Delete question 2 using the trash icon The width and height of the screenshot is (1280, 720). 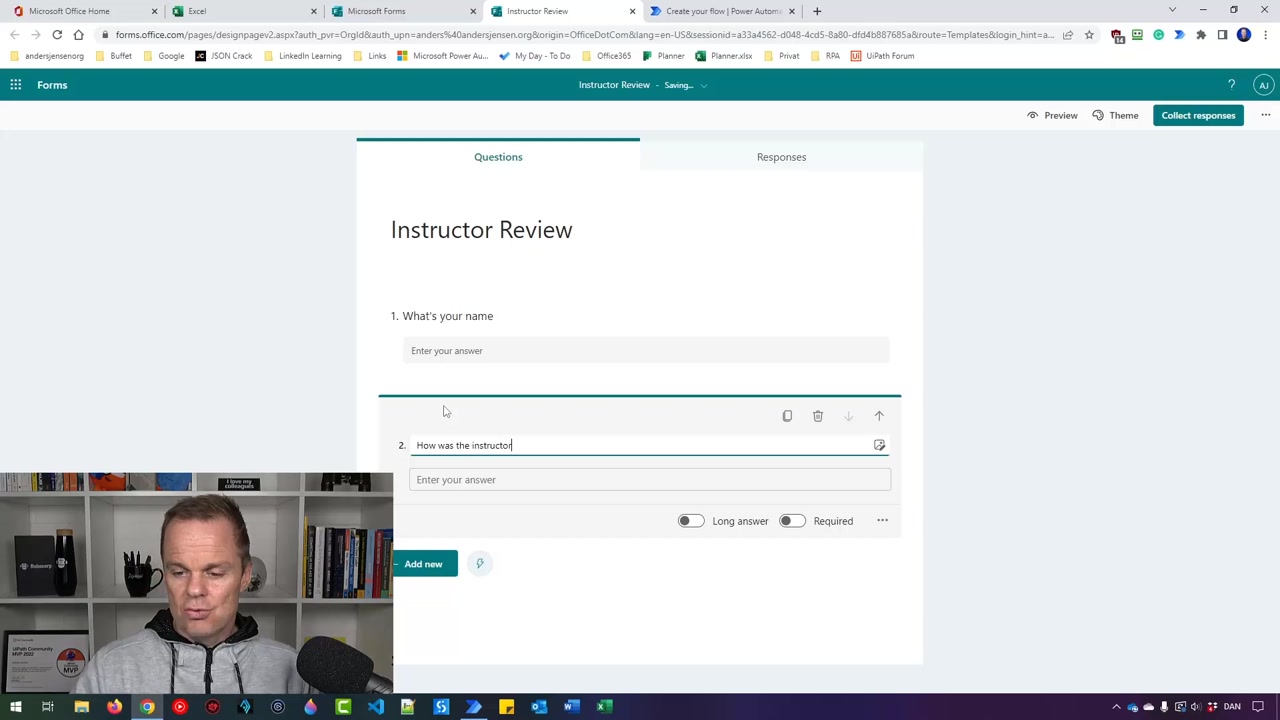[x=818, y=416]
